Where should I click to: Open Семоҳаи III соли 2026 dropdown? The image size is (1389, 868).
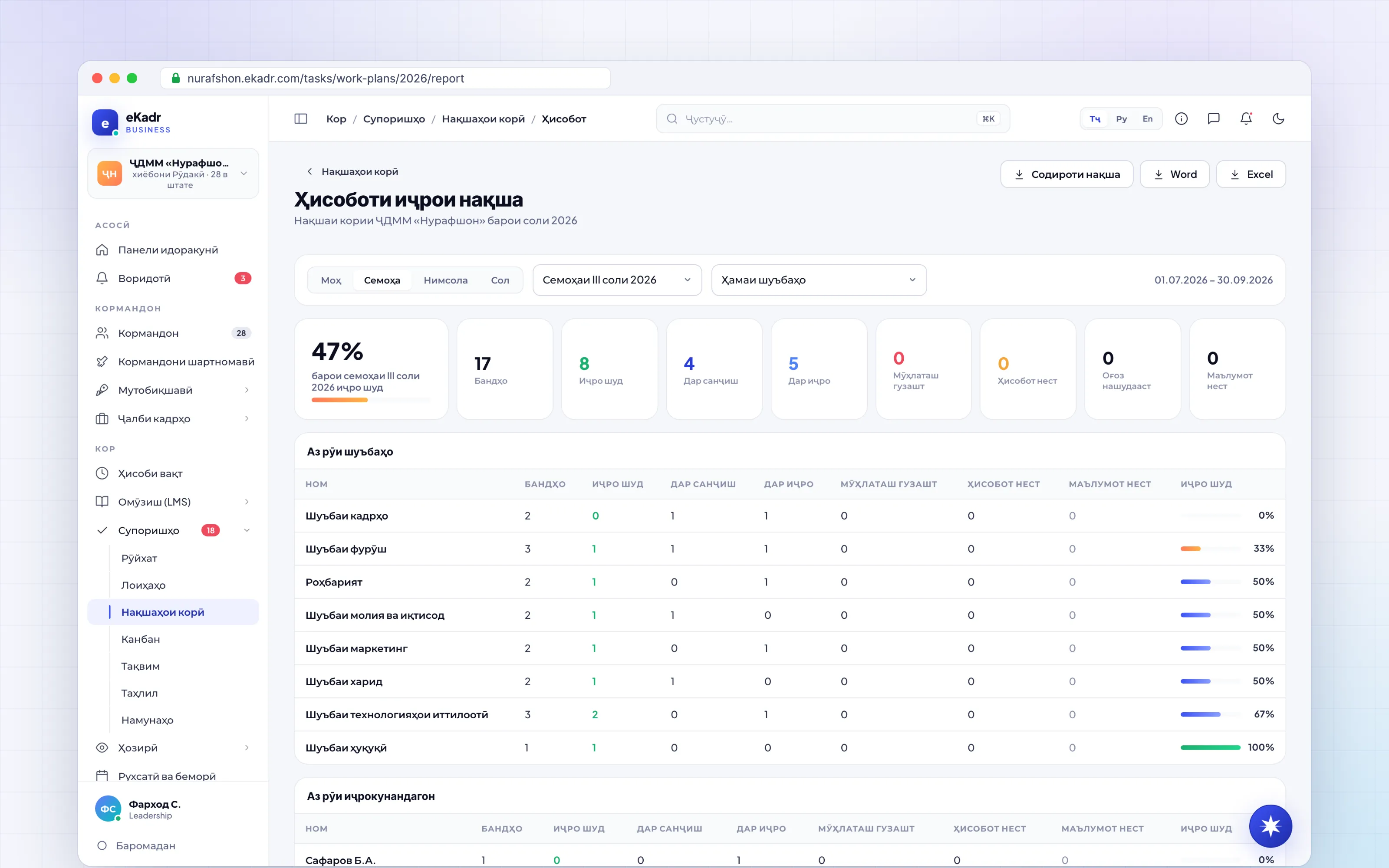(x=617, y=280)
